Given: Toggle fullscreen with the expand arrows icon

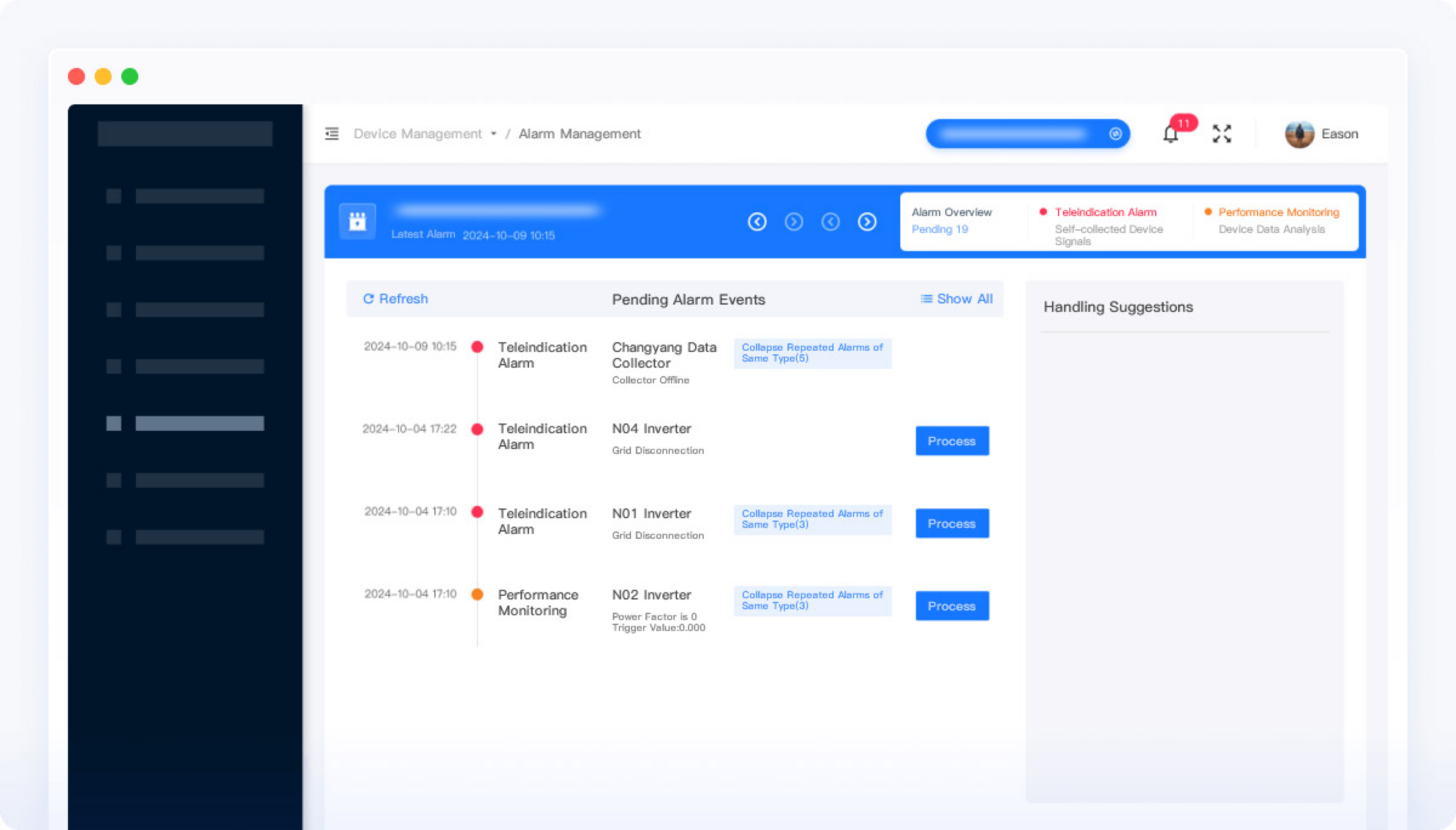Looking at the screenshot, I should [1221, 134].
